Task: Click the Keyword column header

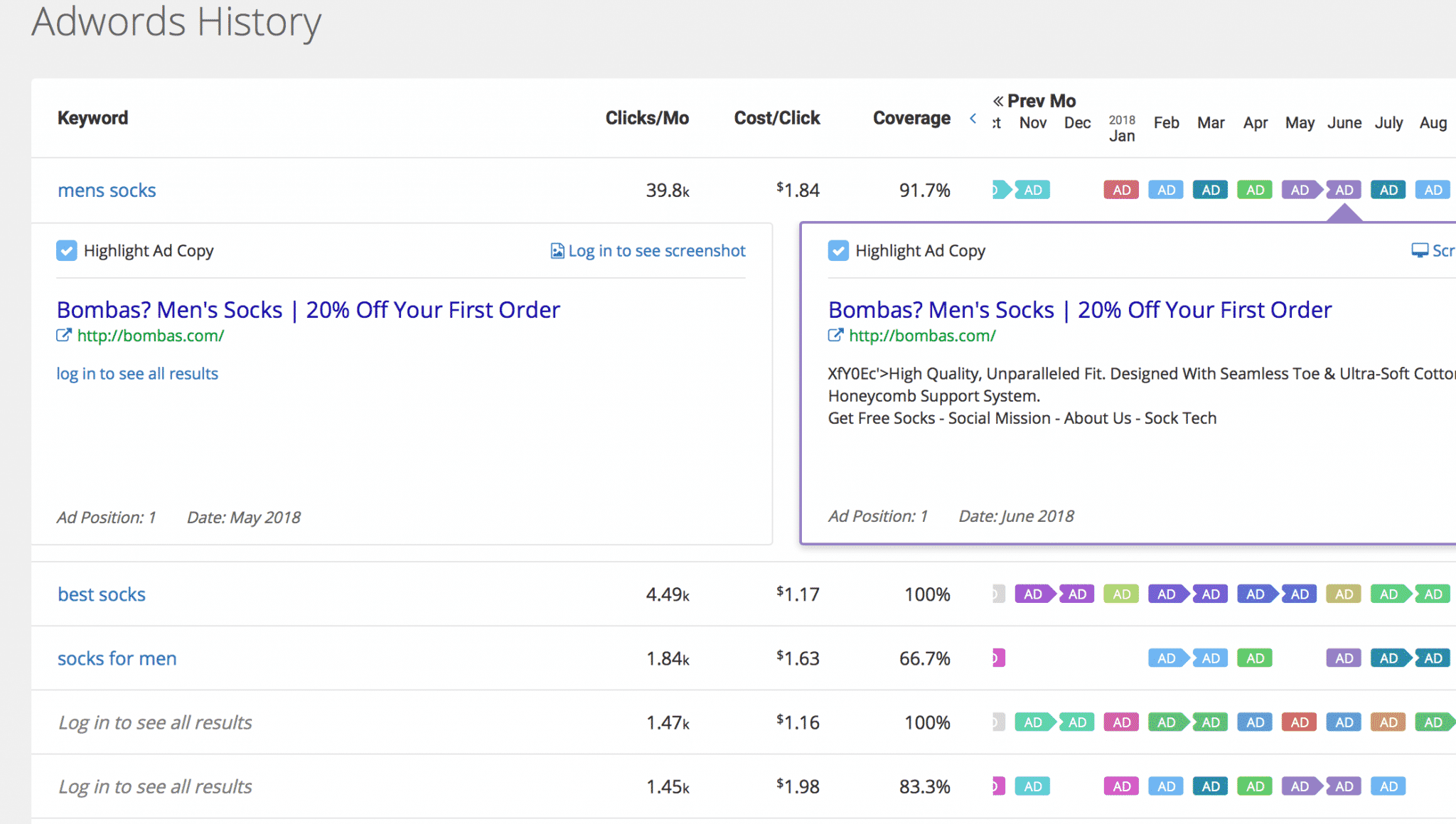Action: 93,118
